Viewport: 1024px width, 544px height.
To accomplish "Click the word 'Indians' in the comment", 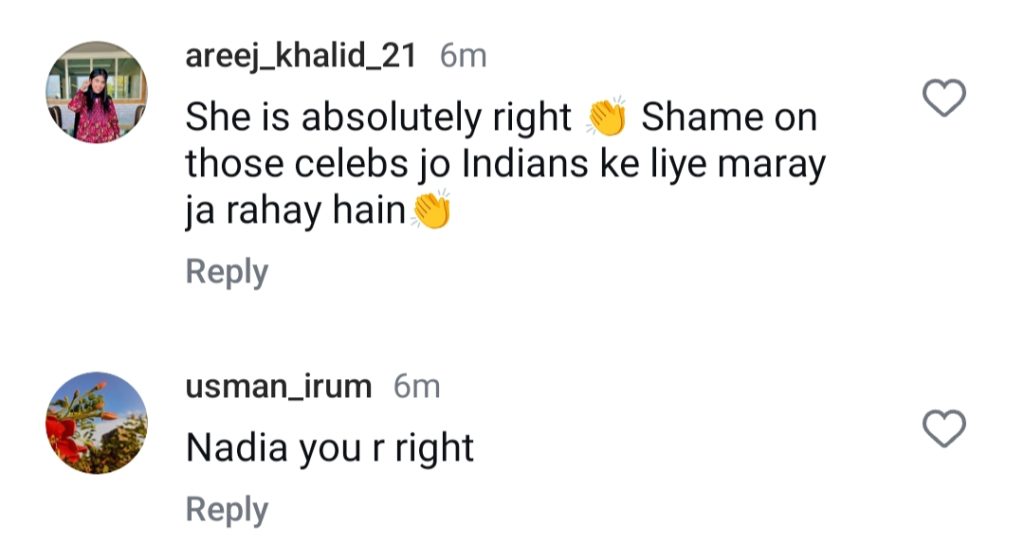I will (525, 164).
